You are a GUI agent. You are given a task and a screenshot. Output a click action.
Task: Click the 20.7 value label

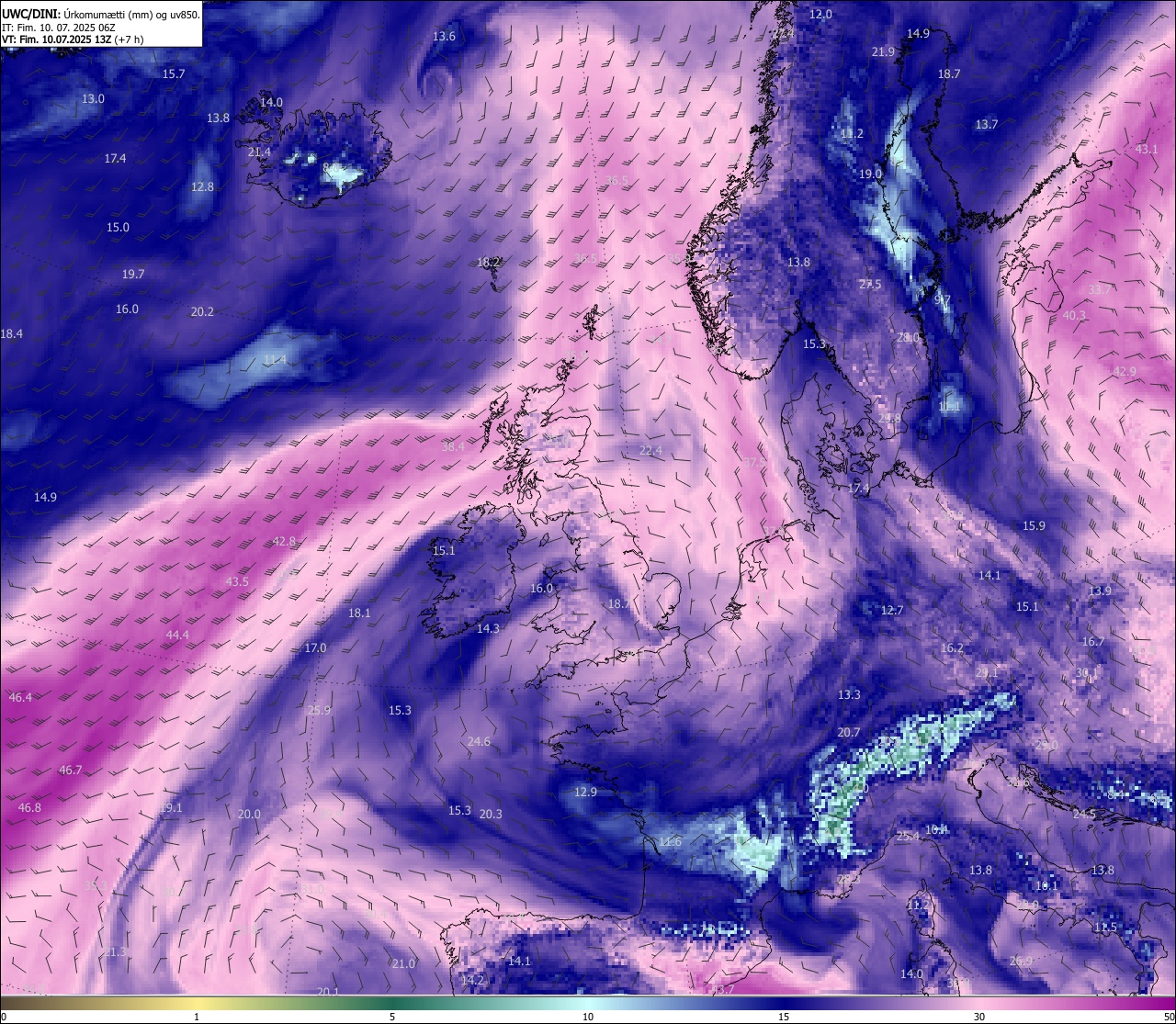pos(849,732)
